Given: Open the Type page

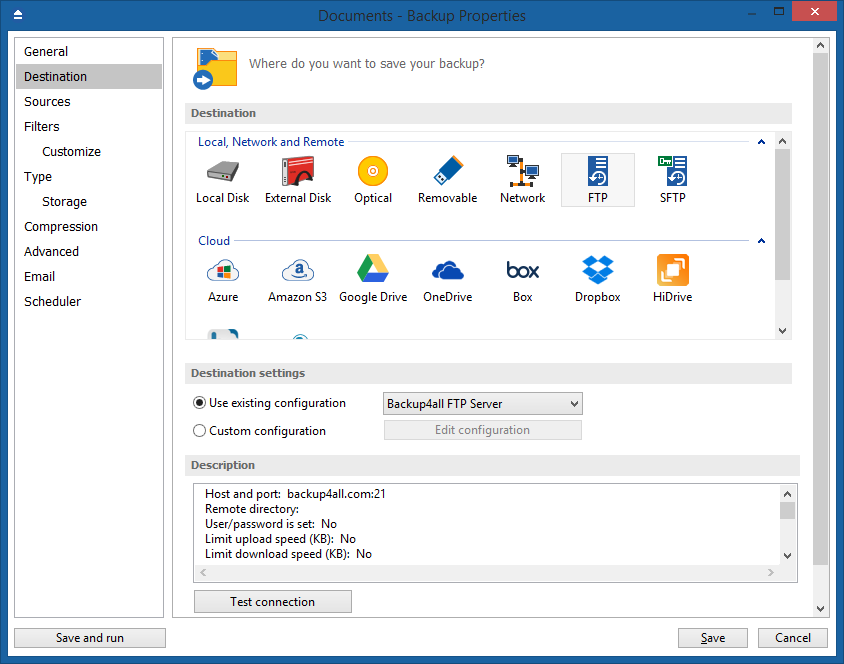Looking at the screenshot, I should (x=89, y=176).
